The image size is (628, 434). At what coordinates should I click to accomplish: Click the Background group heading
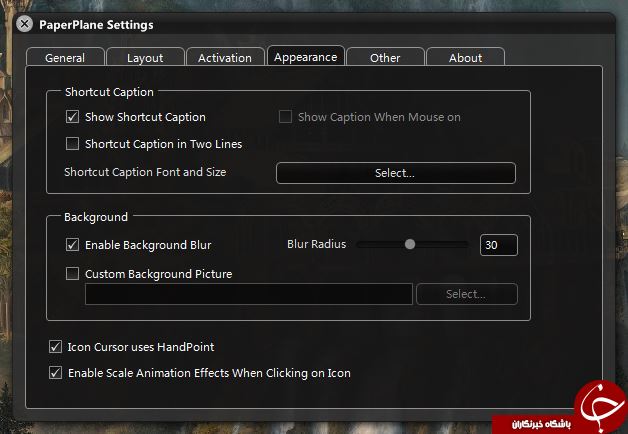pos(96,217)
